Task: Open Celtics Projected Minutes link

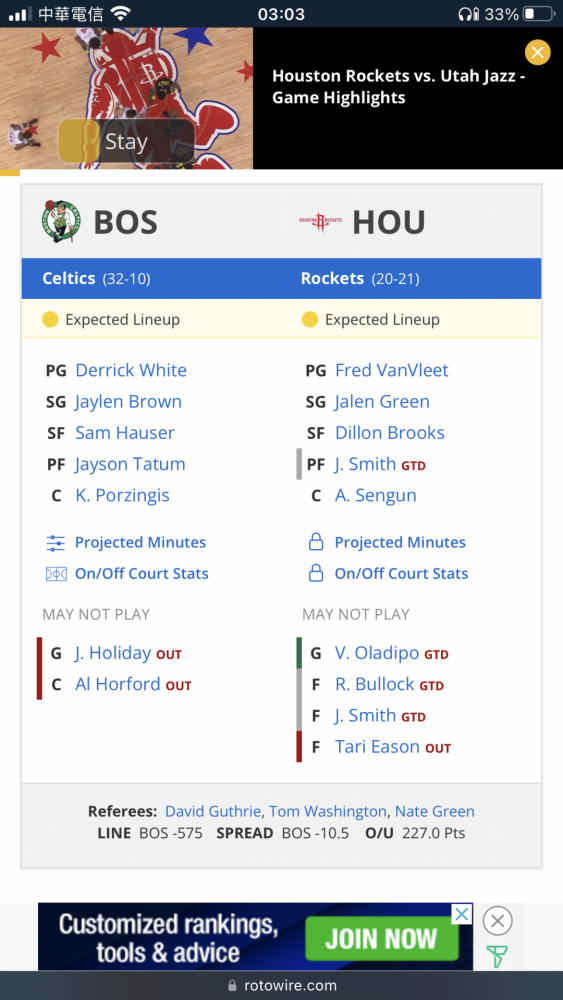Action: 140,543
